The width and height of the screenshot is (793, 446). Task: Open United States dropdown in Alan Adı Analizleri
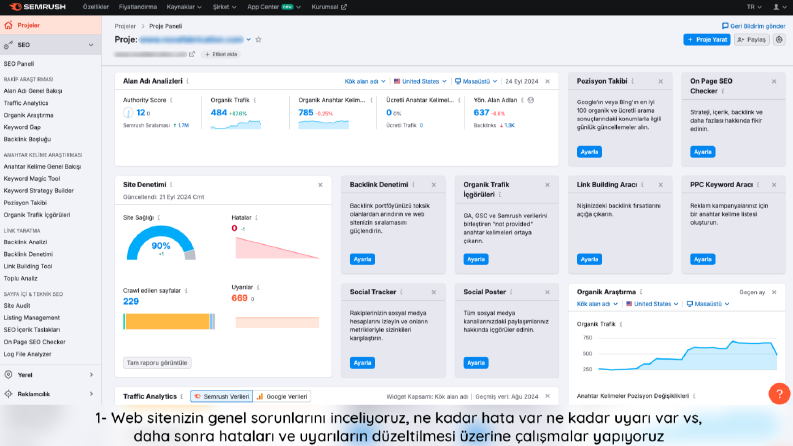(420, 81)
